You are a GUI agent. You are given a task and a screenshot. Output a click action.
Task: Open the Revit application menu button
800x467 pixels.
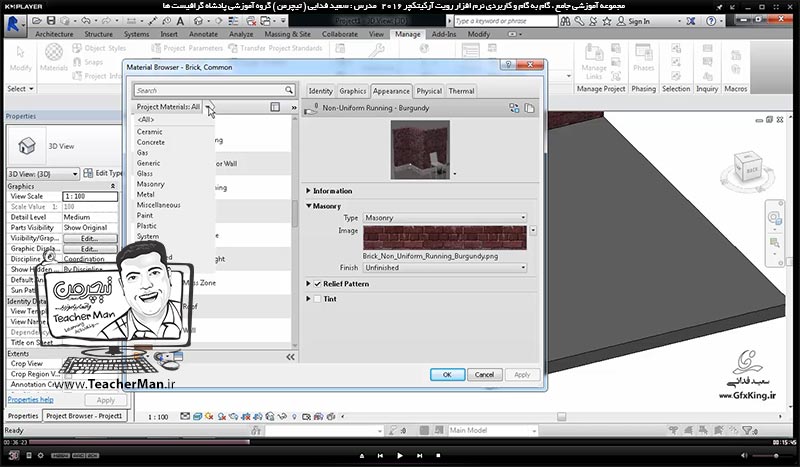point(14,24)
